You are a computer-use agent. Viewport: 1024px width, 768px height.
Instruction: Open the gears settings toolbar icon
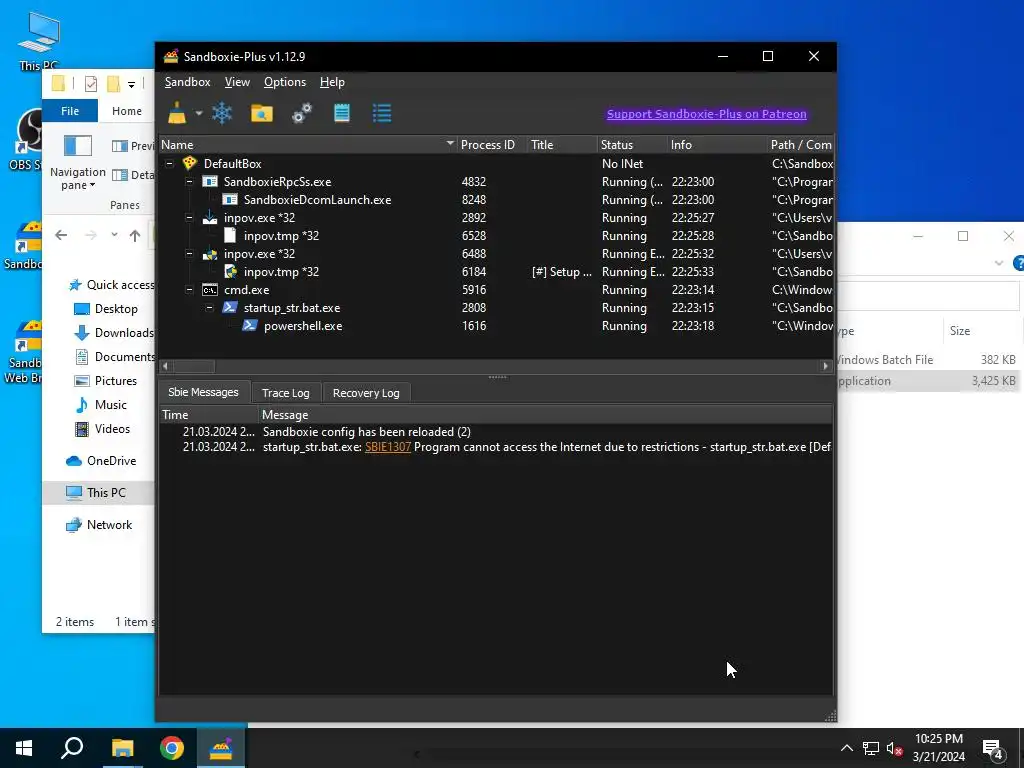(x=302, y=113)
